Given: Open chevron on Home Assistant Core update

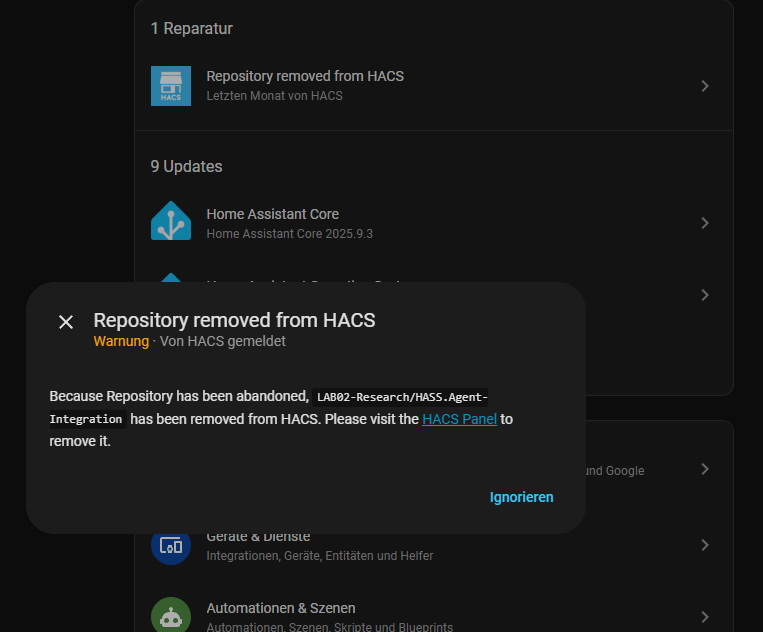Looking at the screenshot, I should [705, 223].
